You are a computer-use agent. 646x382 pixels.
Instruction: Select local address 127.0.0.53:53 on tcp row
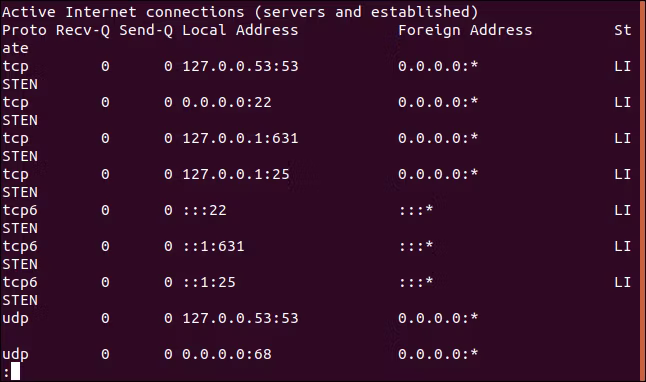click(x=240, y=66)
